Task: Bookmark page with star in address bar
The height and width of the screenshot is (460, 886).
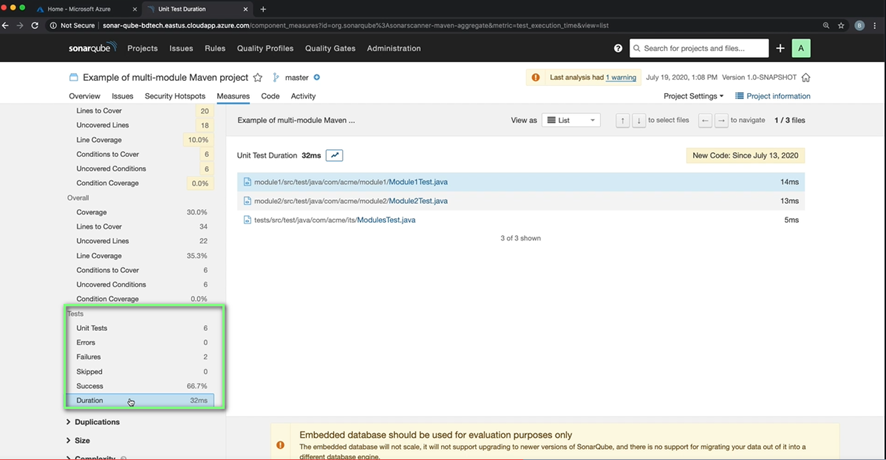Action: pyautogui.click(x=841, y=25)
